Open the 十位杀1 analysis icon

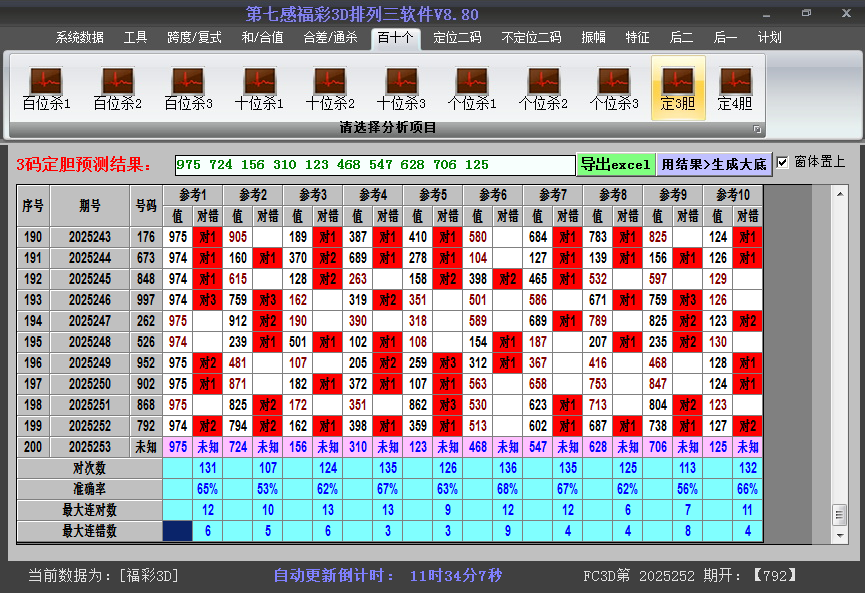coord(259,88)
